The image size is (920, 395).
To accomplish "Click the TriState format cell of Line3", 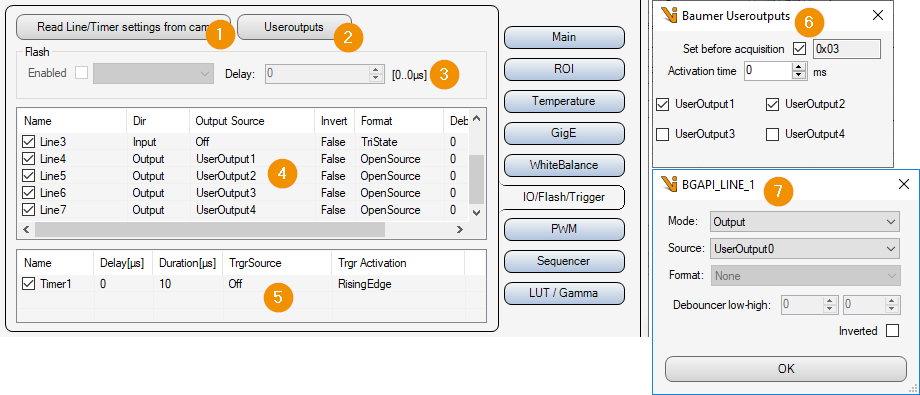I will click(380, 142).
